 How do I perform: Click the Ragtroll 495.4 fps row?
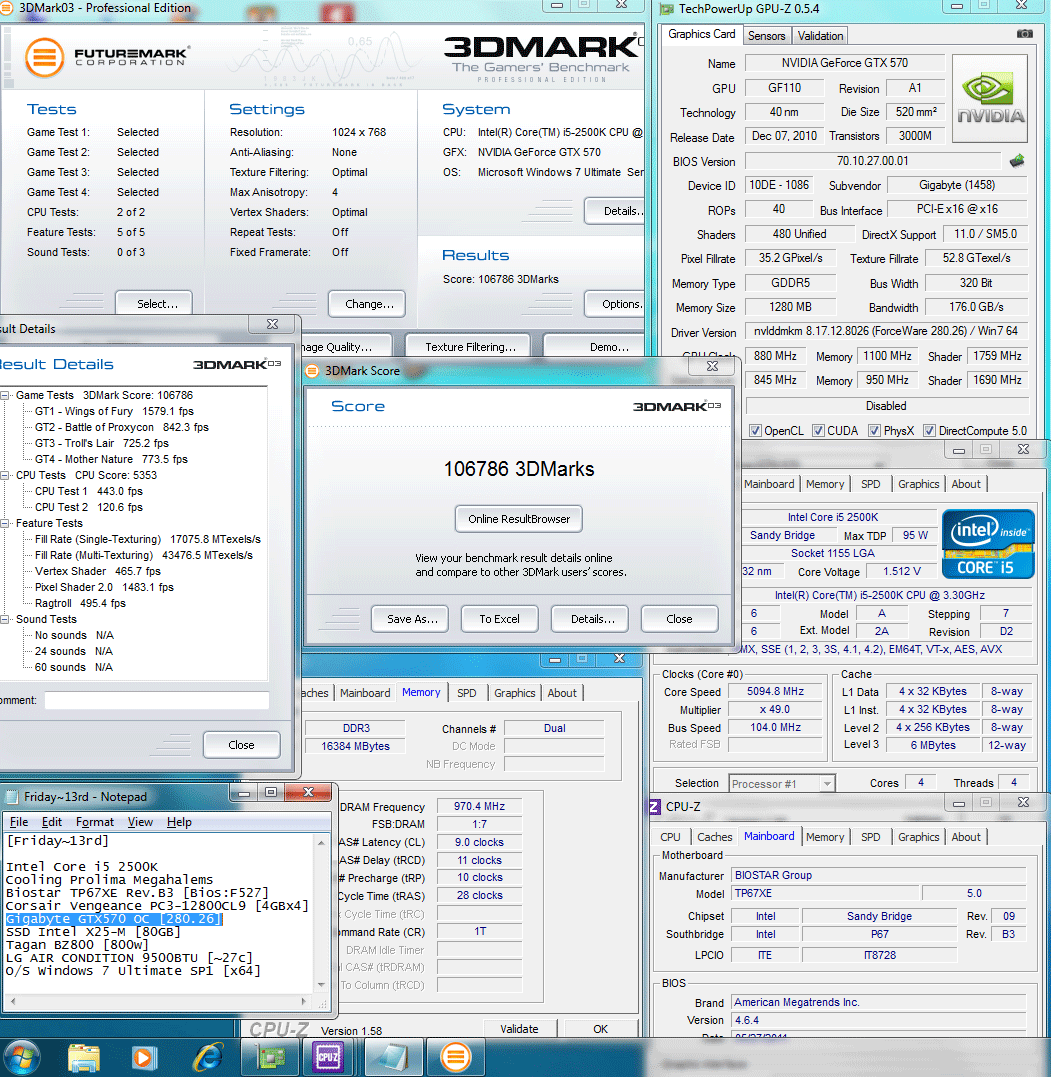pos(80,603)
